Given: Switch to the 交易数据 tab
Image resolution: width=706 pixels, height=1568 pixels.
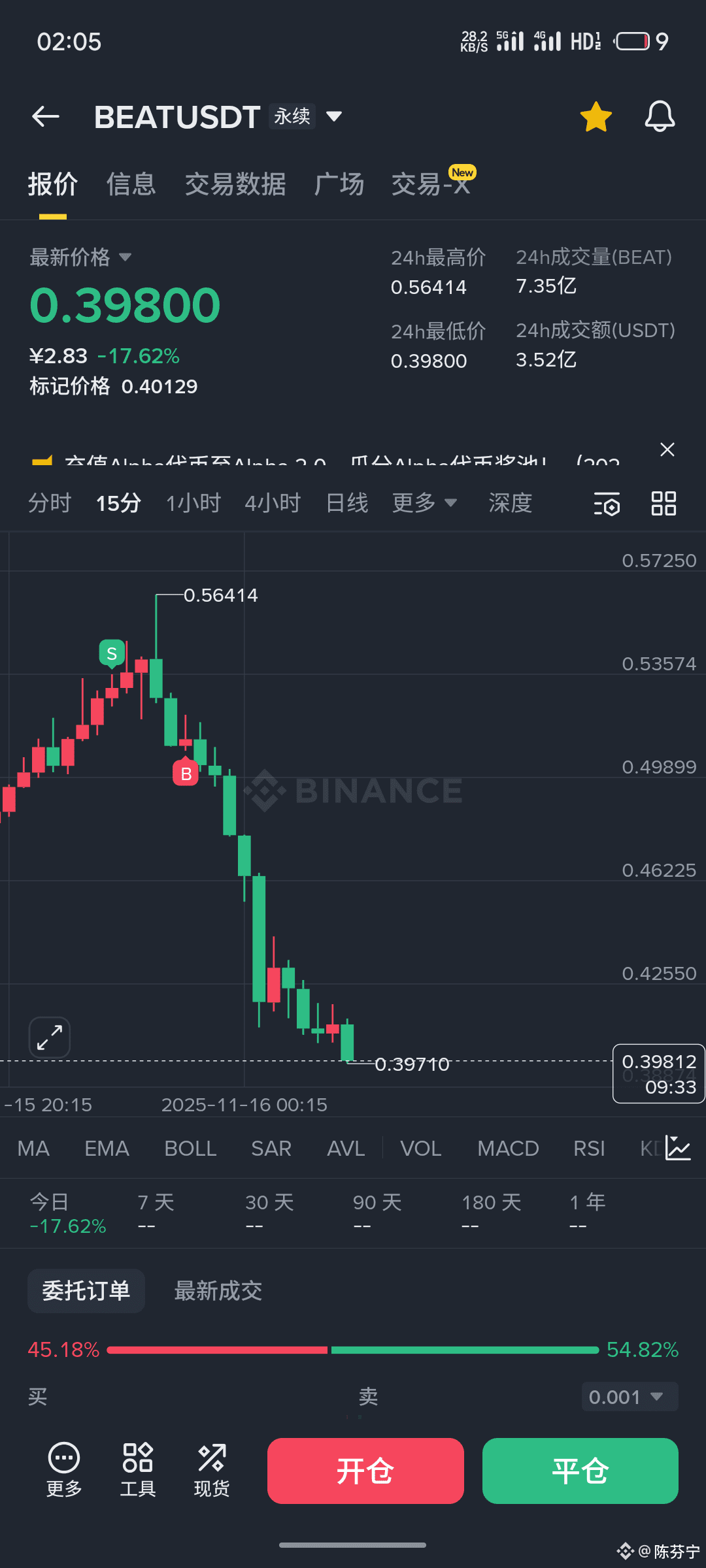Looking at the screenshot, I should 235,184.
